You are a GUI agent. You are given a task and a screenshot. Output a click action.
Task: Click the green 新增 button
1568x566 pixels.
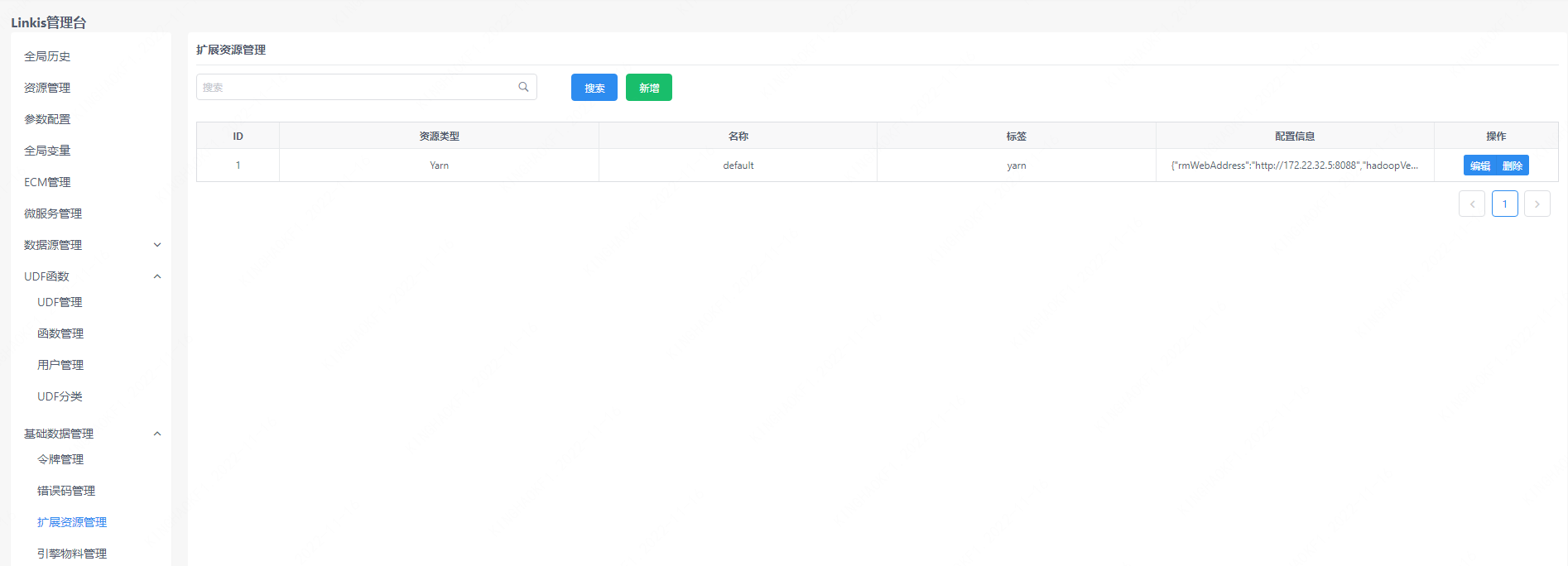click(x=648, y=88)
